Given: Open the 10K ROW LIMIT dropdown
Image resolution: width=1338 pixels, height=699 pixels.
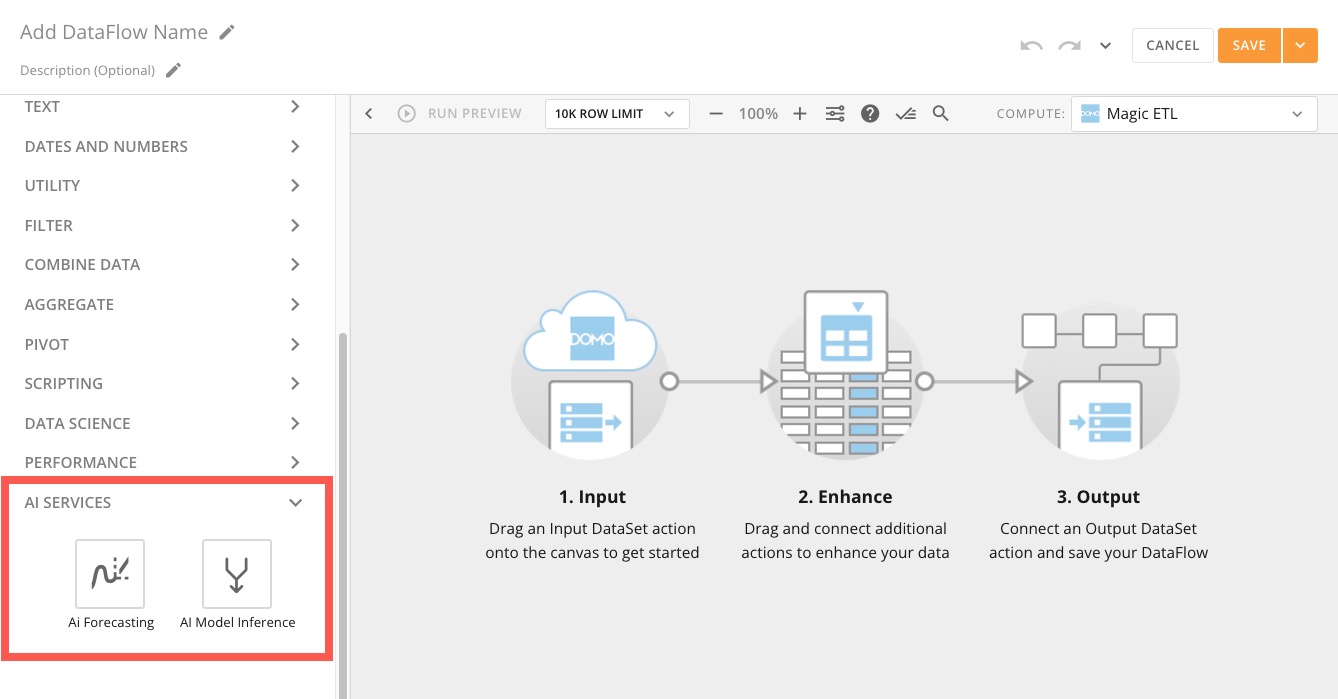Looking at the screenshot, I should coord(616,113).
